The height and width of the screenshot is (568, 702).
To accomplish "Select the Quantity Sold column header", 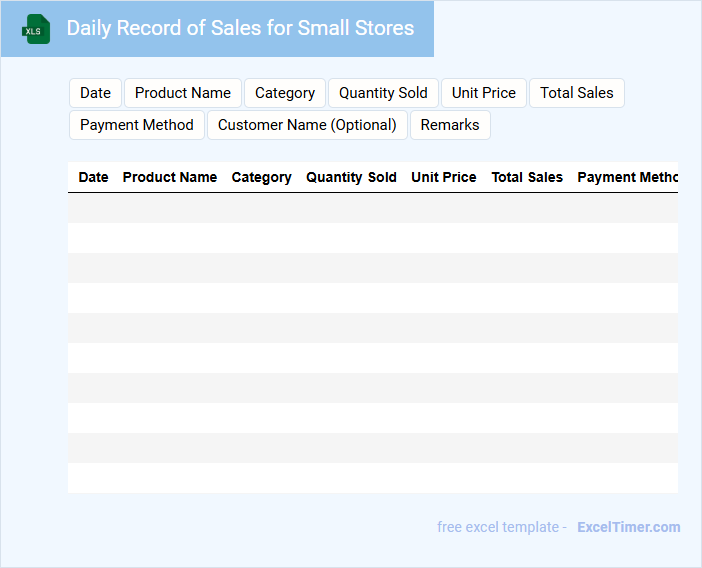I will coord(351,177).
